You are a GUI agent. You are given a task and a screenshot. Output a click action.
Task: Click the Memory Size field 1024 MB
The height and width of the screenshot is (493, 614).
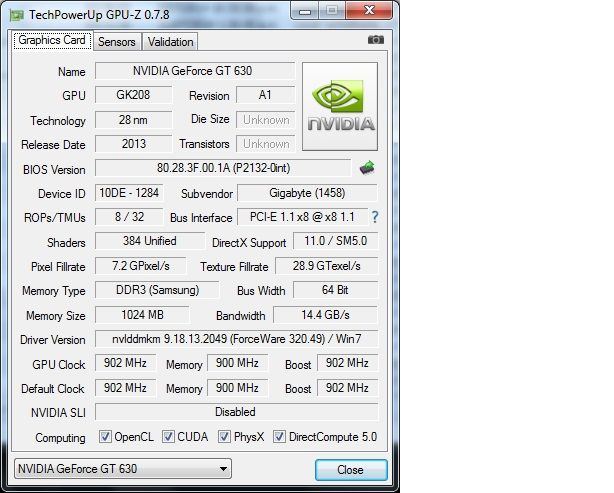(143, 314)
